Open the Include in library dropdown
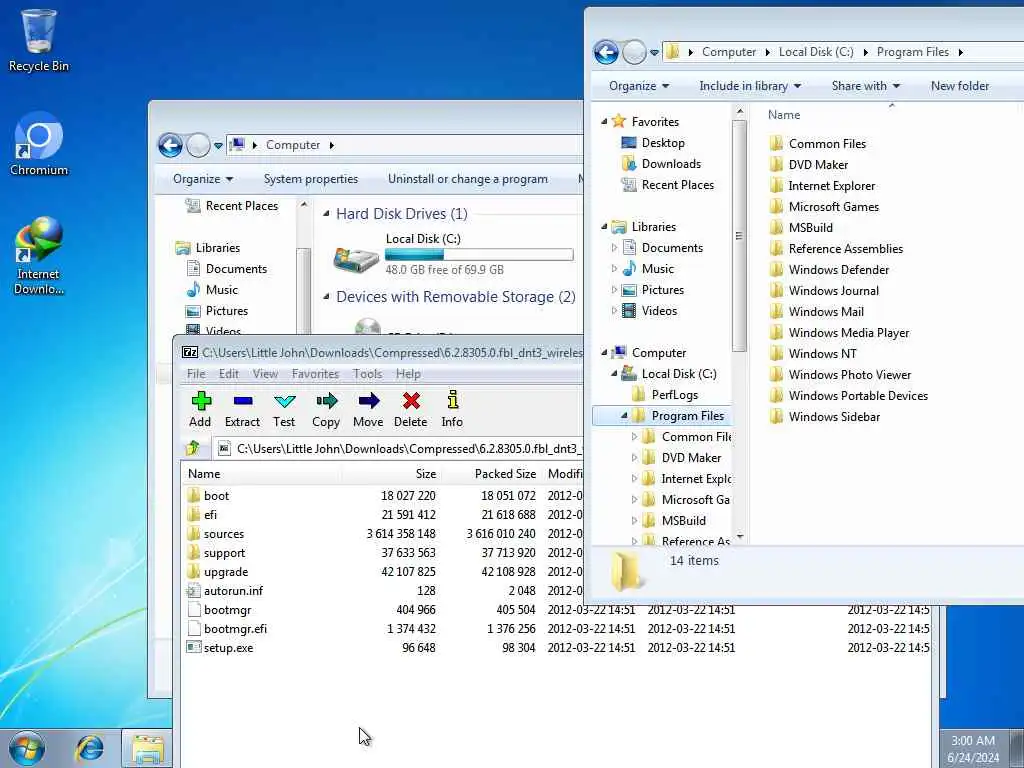Screen dimensions: 1024x768 coord(750,86)
